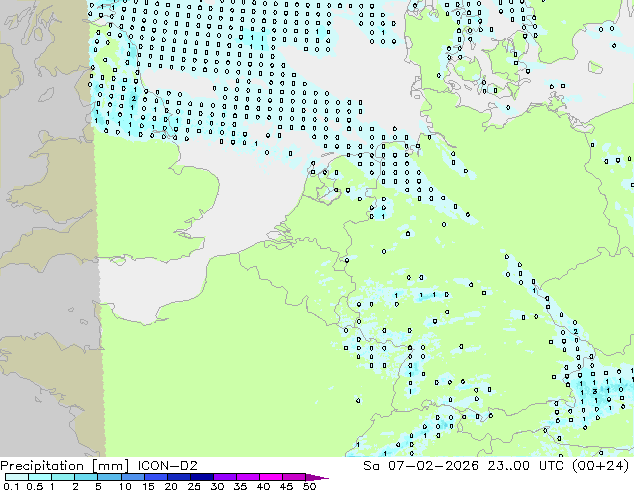Click the 30–35 mm purple legend box
The width and height of the screenshot is (634, 490).
click(x=225, y=477)
